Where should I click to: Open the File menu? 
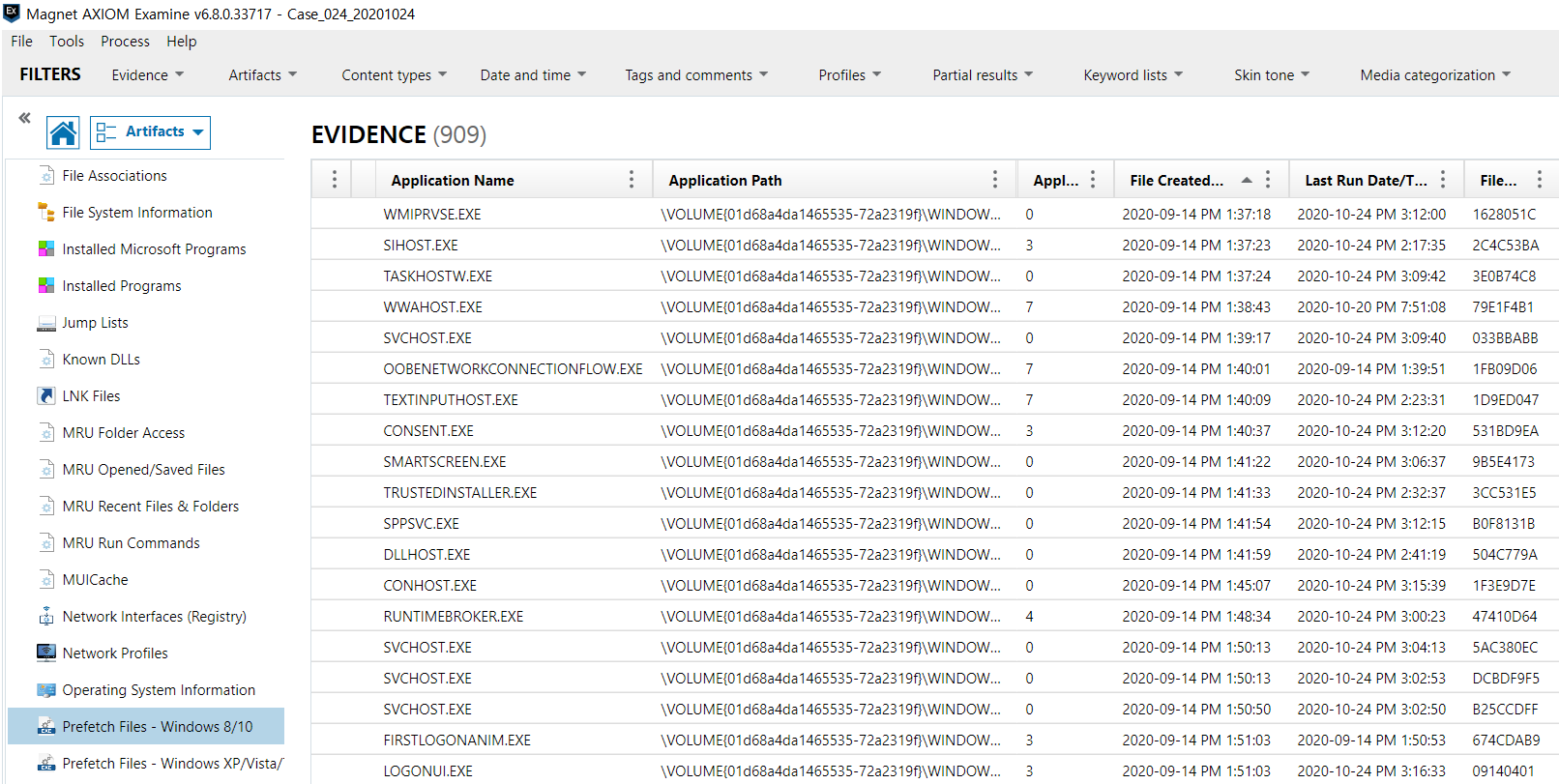(x=21, y=41)
